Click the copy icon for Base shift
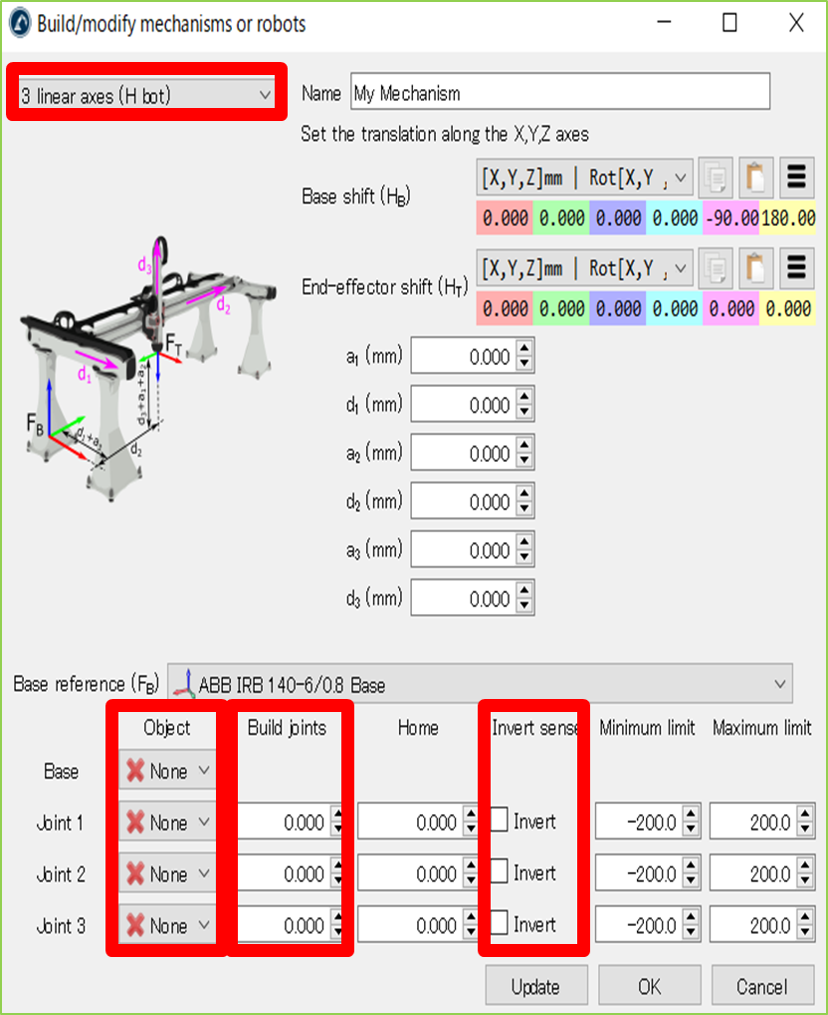The height and width of the screenshot is (1015, 828). click(714, 179)
